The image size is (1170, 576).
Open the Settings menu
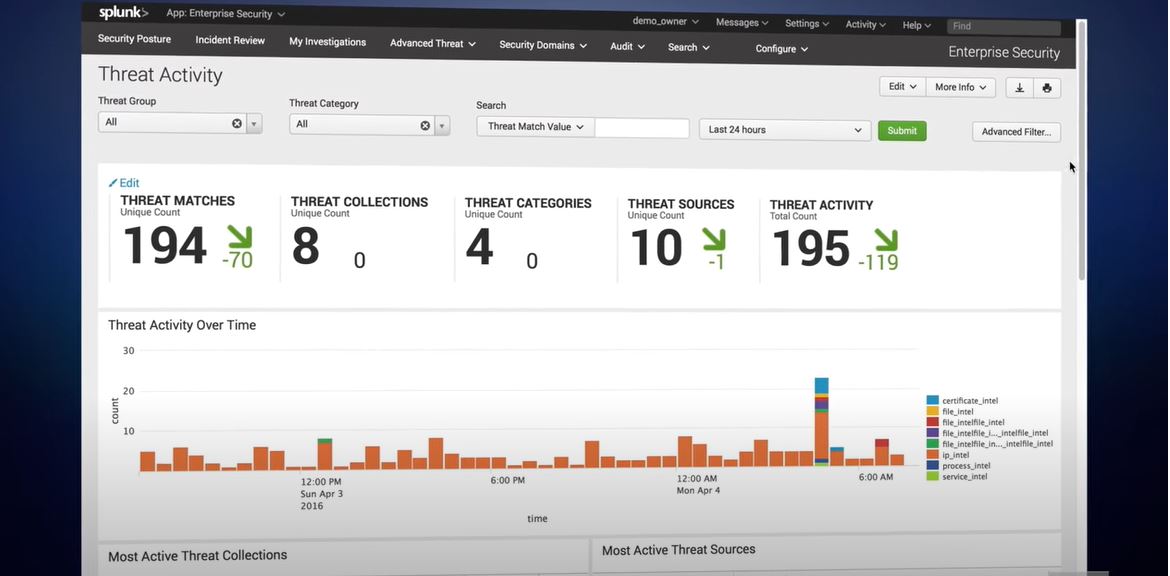pos(807,24)
